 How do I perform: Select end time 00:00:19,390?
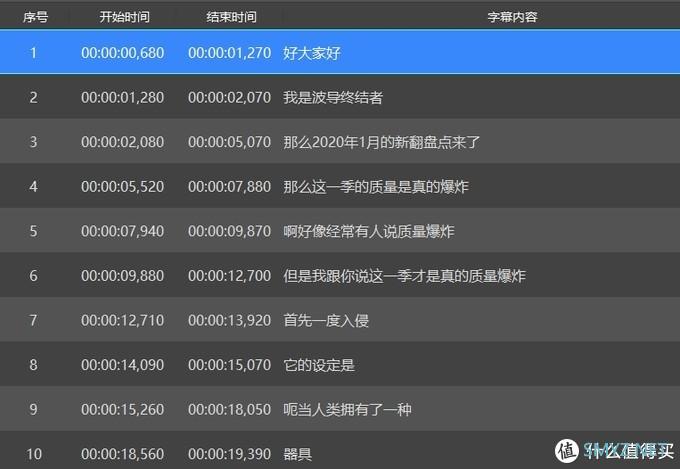(229, 454)
